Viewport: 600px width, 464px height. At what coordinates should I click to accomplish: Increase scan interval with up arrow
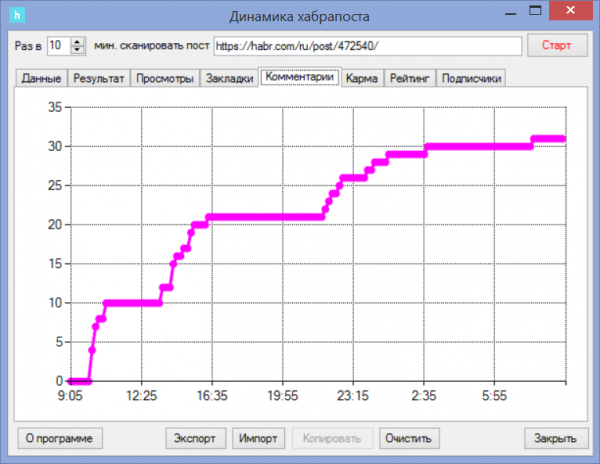[x=77, y=41]
